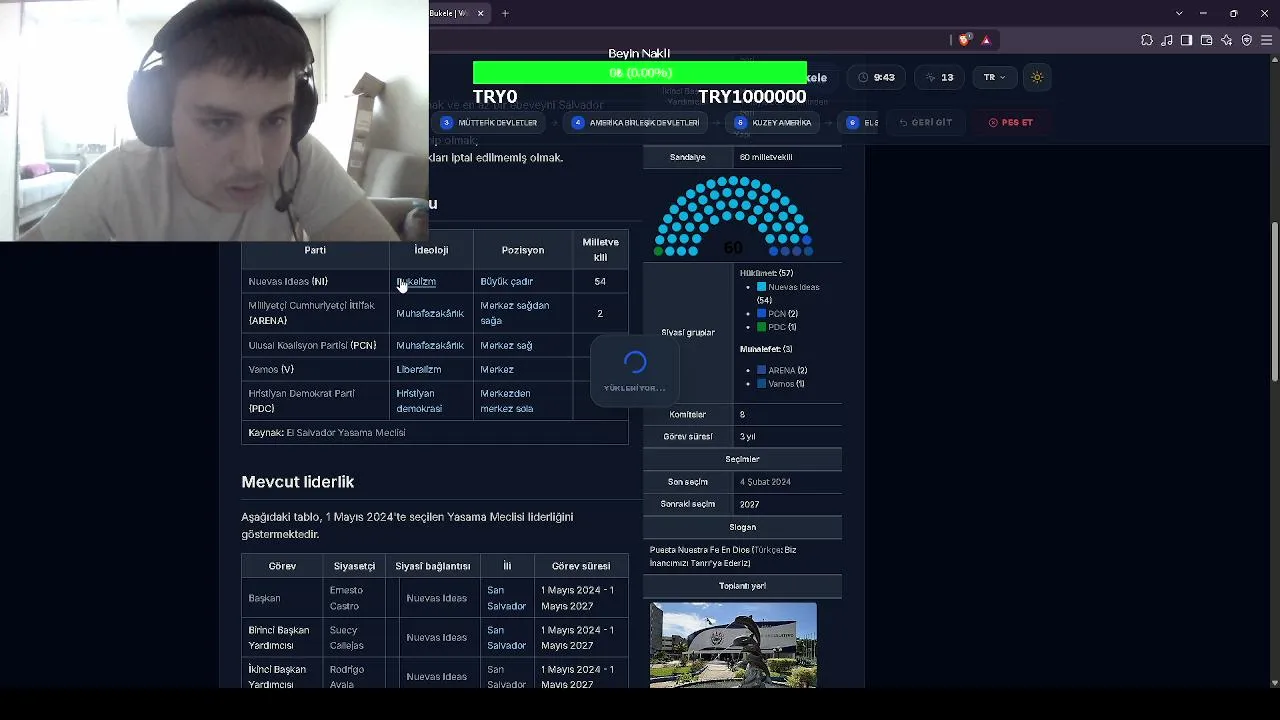Open the El Salvador Yasama Meclisi source link

click(x=346, y=433)
